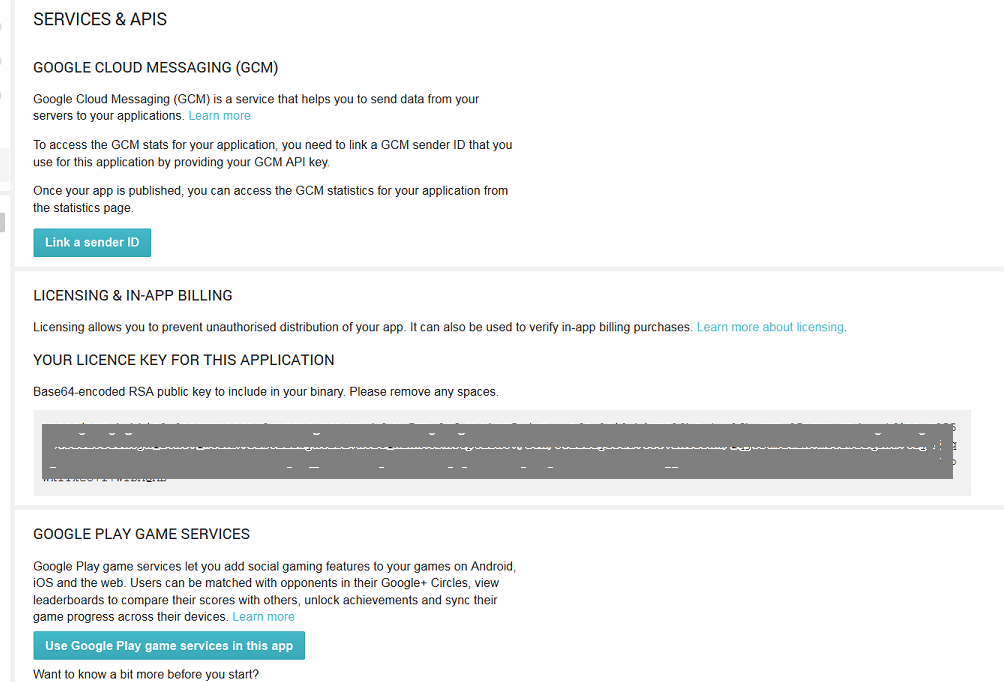The width and height of the screenshot is (1004, 682).
Task: Open game services Learn more link
Action: pyautogui.click(x=263, y=617)
